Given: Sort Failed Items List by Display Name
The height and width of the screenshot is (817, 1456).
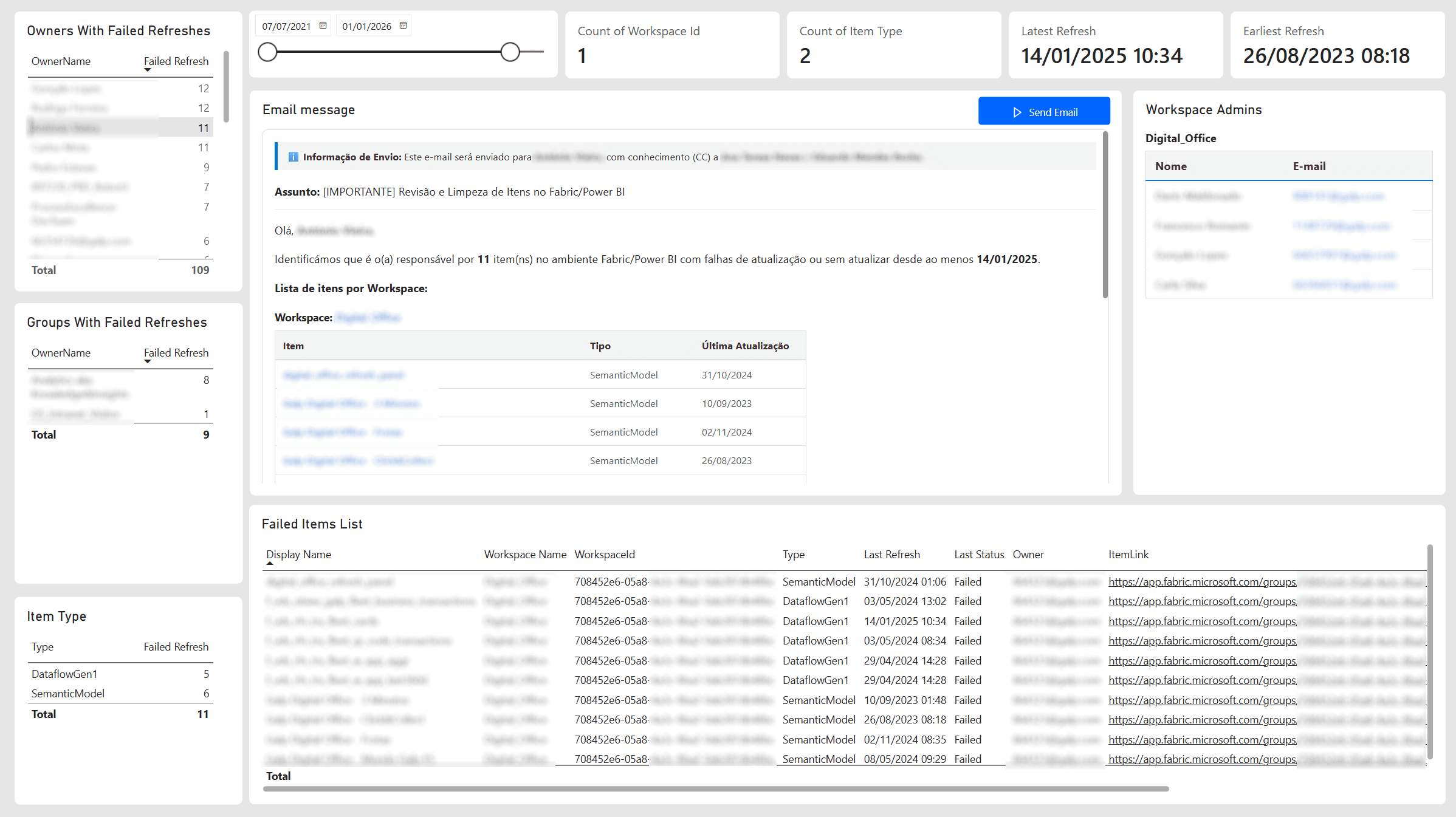Looking at the screenshot, I should point(298,555).
